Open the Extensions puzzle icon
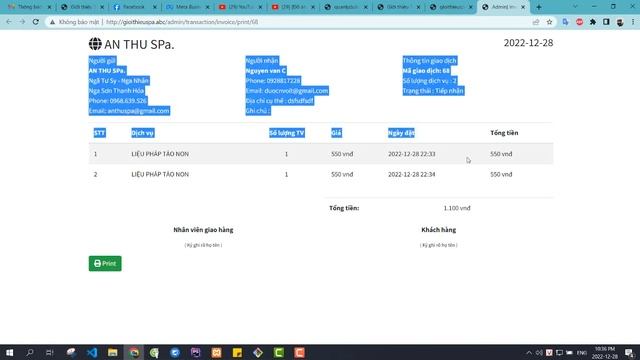Screen dimensions: 640x360 pos(593,22)
